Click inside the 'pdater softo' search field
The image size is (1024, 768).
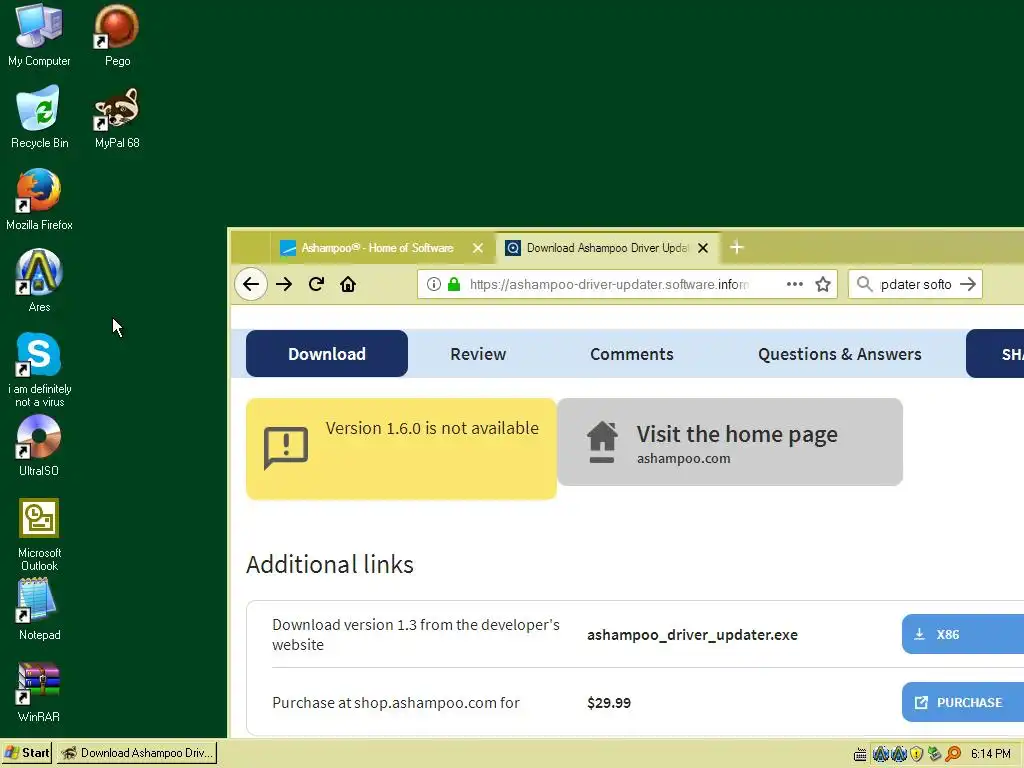tap(916, 284)
